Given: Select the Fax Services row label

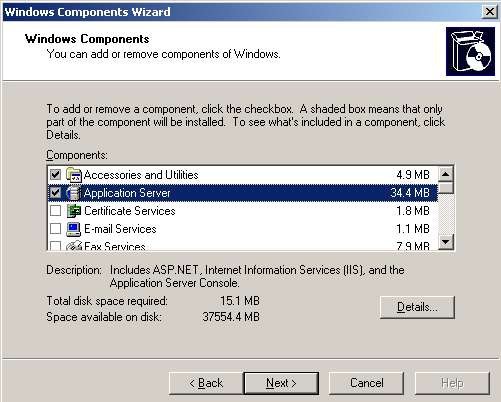Looking at the screenshot, I should (115, 246).
